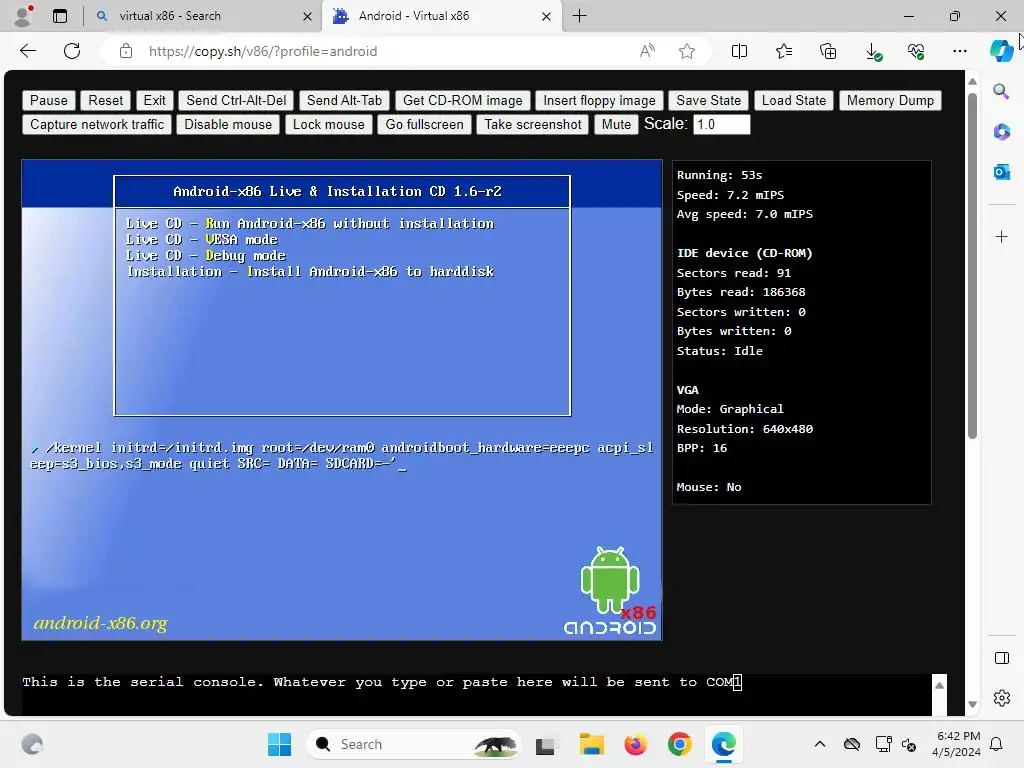Close the Android - Virtual x86 tab
The height and width of the screenshot is (768, 1024).
pos(546,16)
